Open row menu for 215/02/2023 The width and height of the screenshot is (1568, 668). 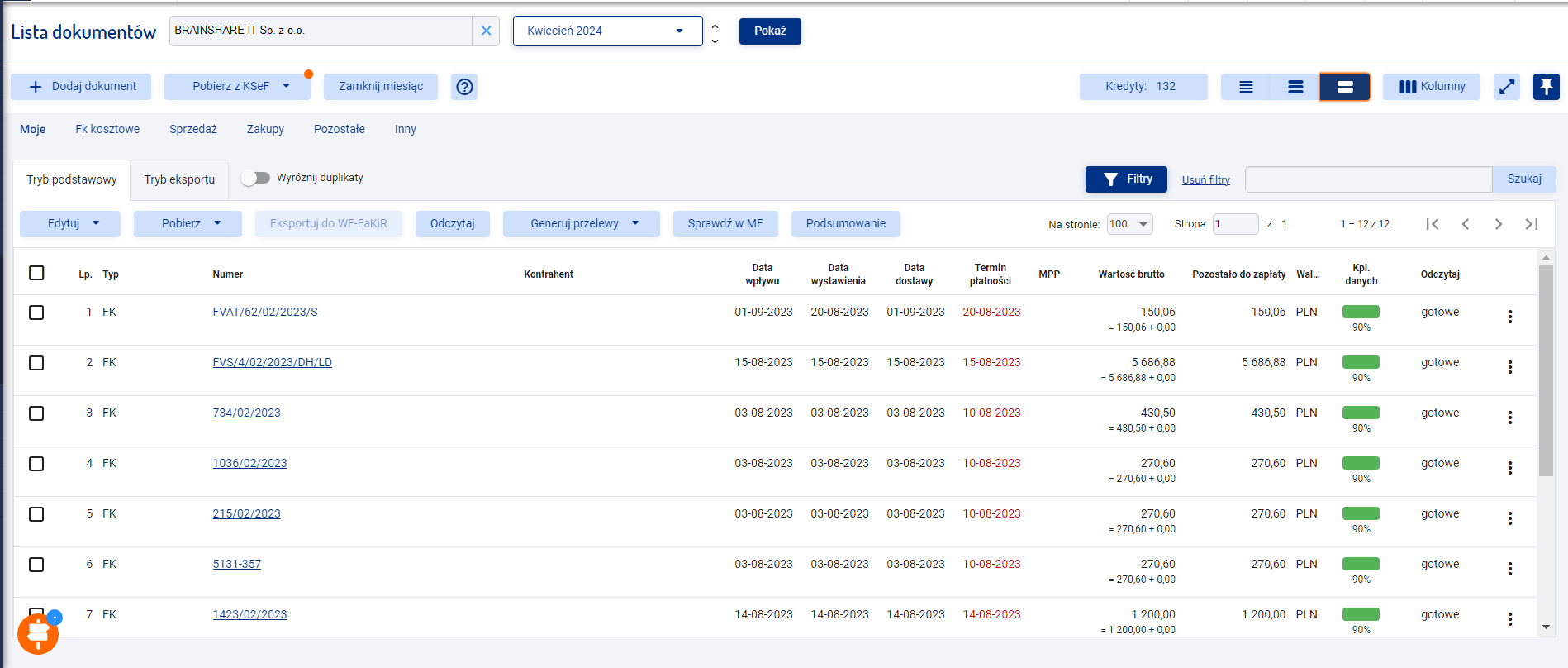(x=1510, y=518)
